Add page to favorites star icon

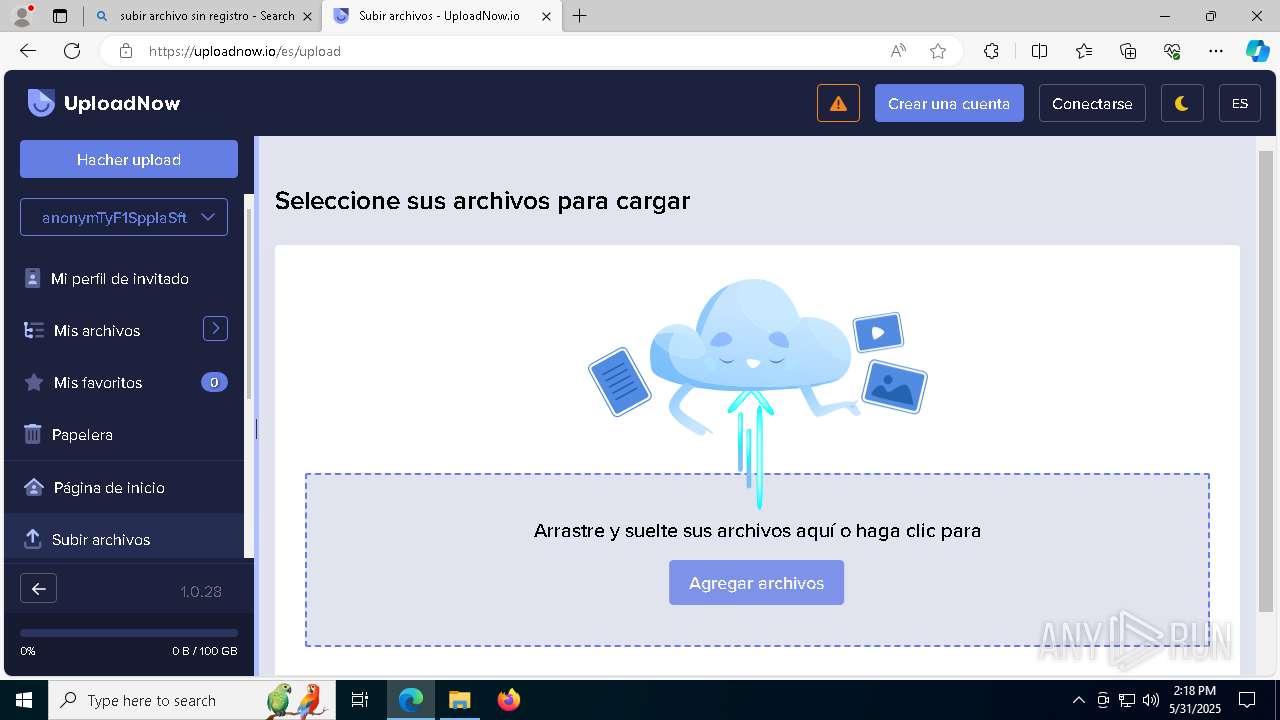tap(938, 51)
